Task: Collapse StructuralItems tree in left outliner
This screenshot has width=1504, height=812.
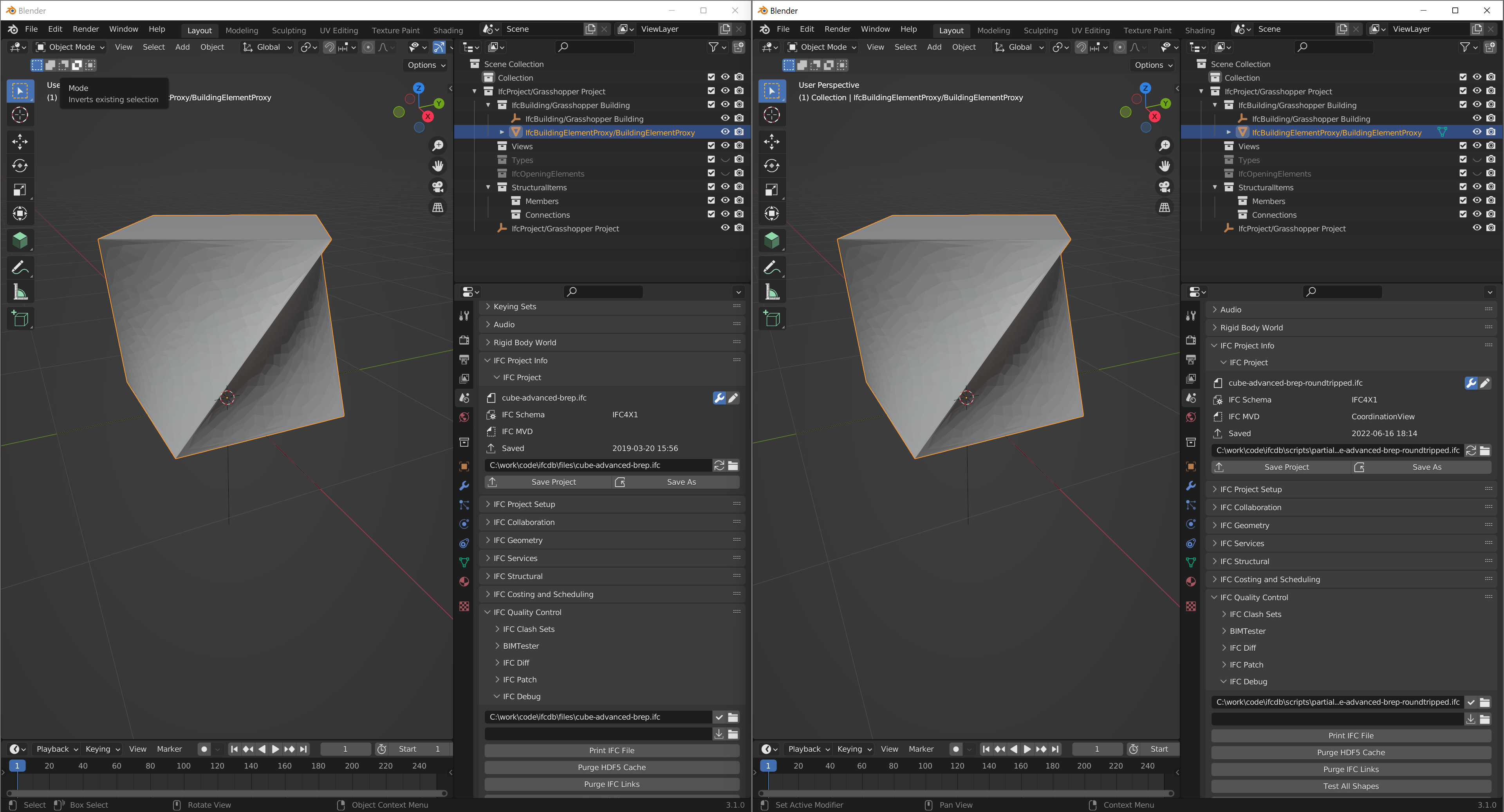Action: [x=488, y=188]
